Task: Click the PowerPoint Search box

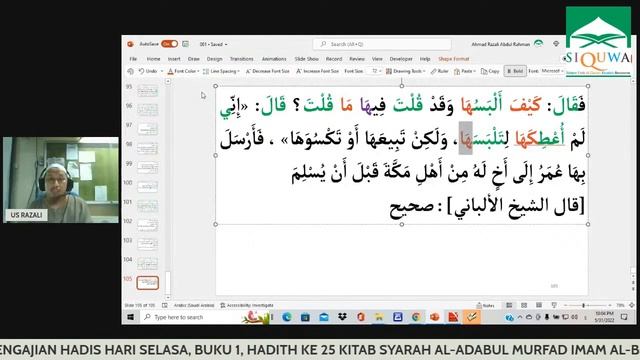Action: (382, 44)
